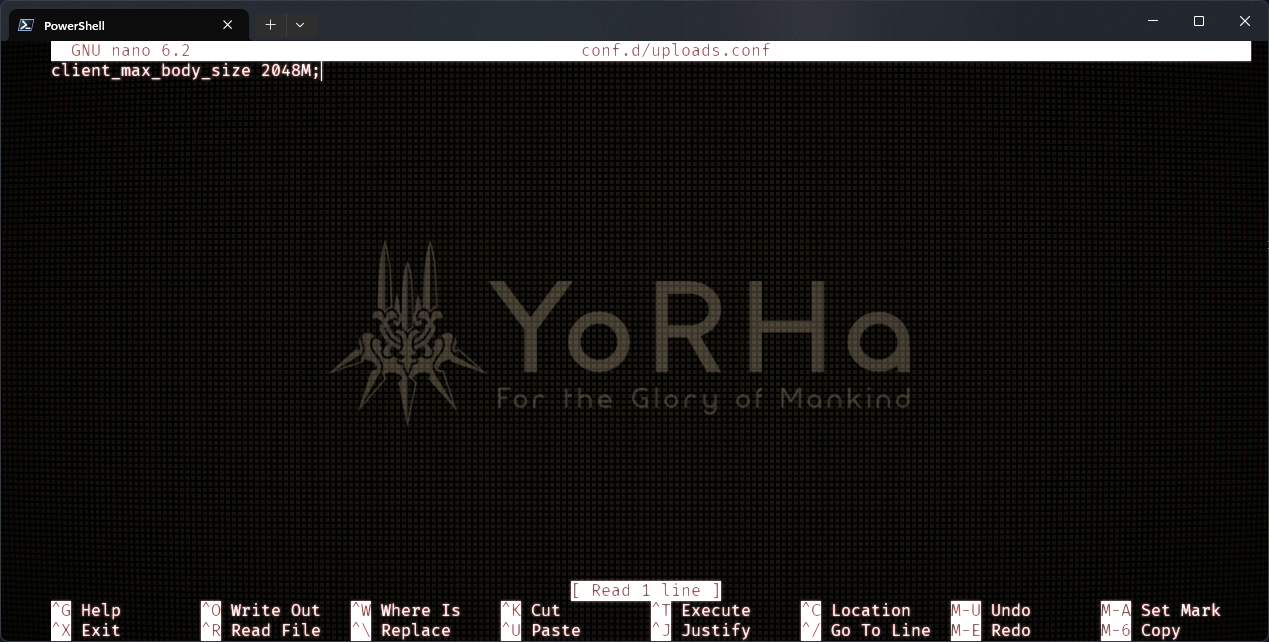Viewport: 1269px width, 642px height.
Task: Click the ^U Paste shortcut
Action: click(540, 631)
